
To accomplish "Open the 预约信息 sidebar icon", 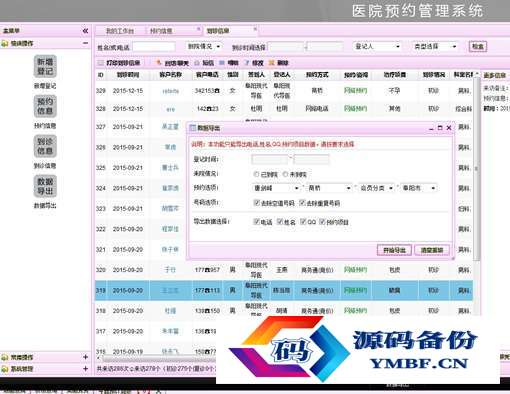I will click(x=45, y=106).
